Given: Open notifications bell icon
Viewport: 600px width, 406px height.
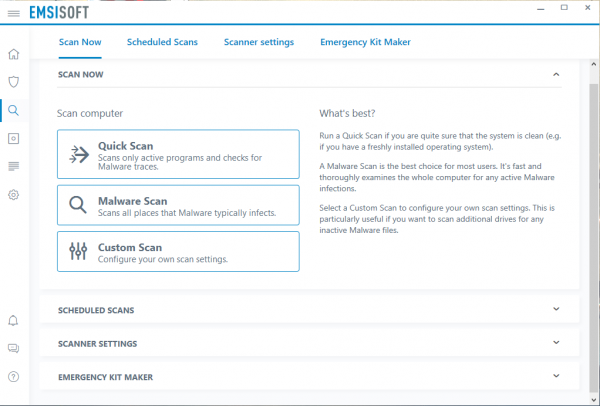Looking at the screenshot, I should click(x=13, y=320).
